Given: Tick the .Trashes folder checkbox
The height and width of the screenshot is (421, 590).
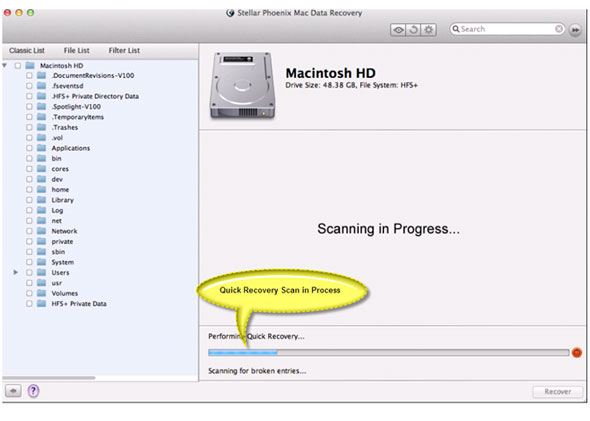Looking at the screenshot, I should tap(29, 127).
